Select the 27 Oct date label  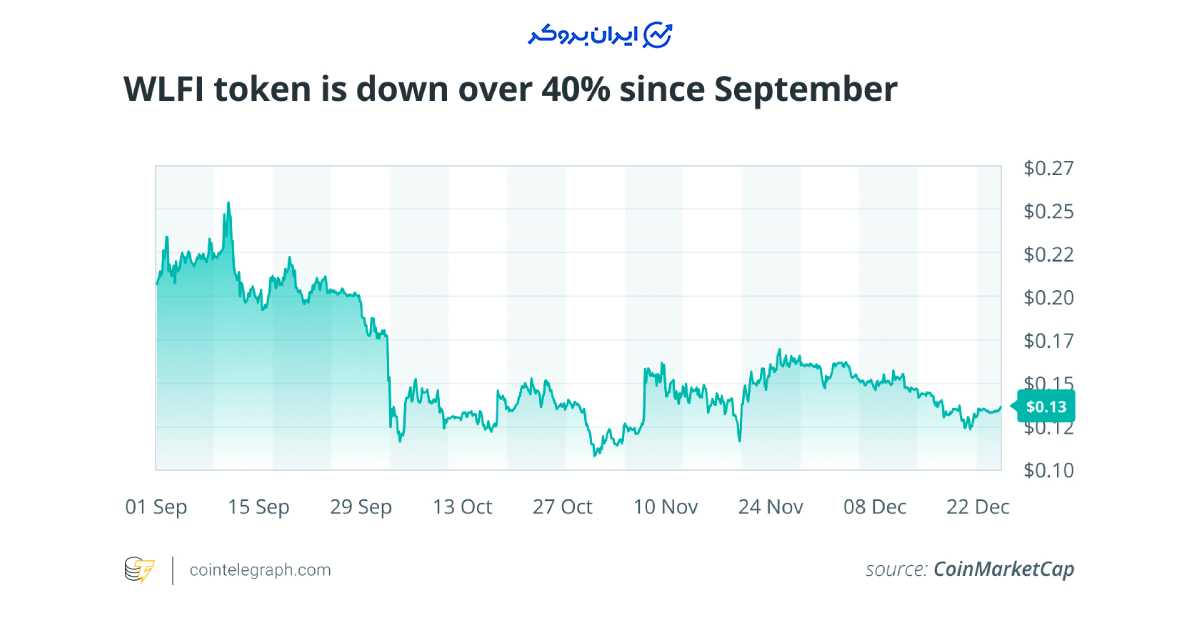[562, 507]
